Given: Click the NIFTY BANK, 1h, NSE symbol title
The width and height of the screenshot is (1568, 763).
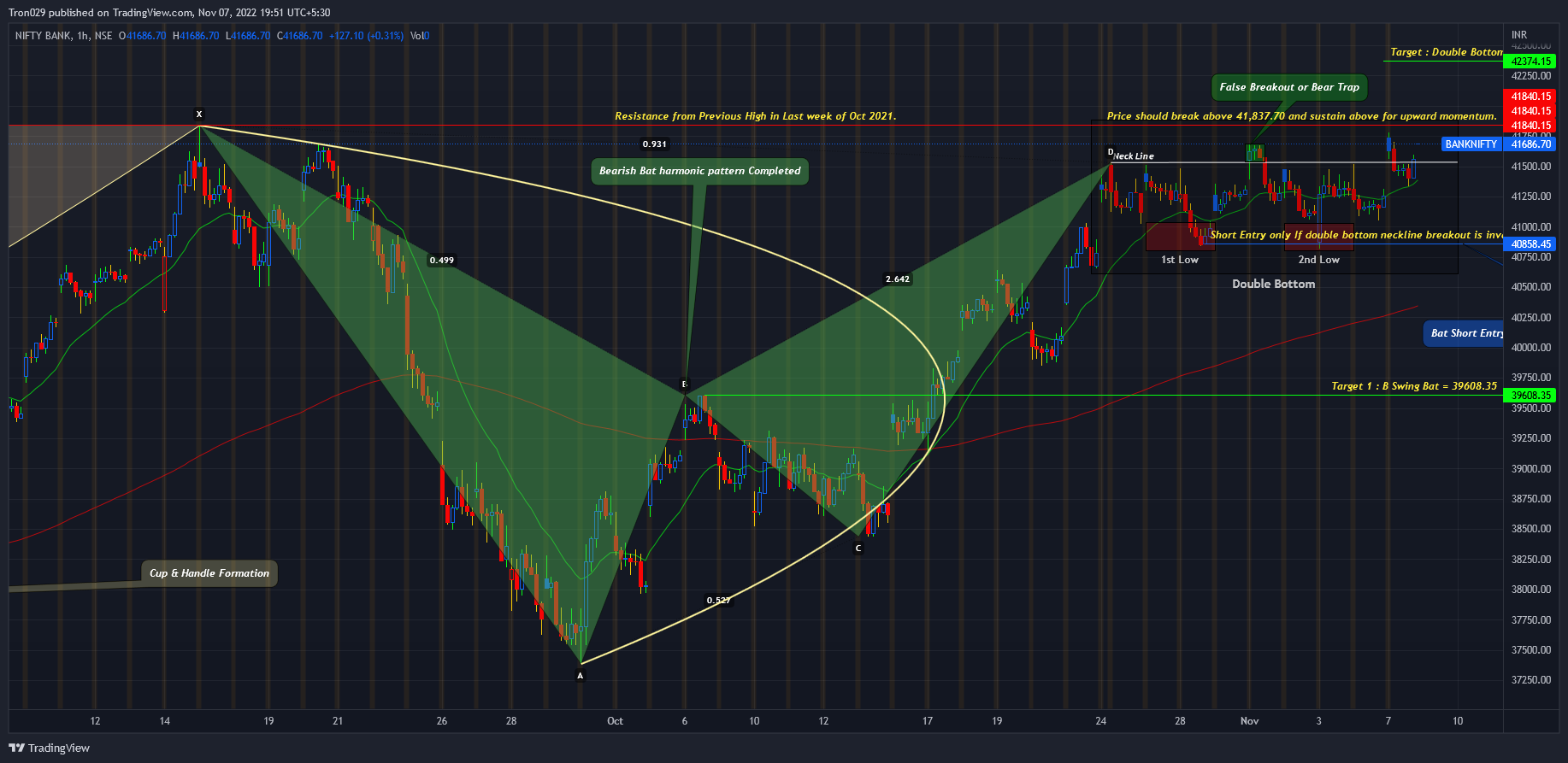Looking at the screenshot, I should [x=63, y=36].
